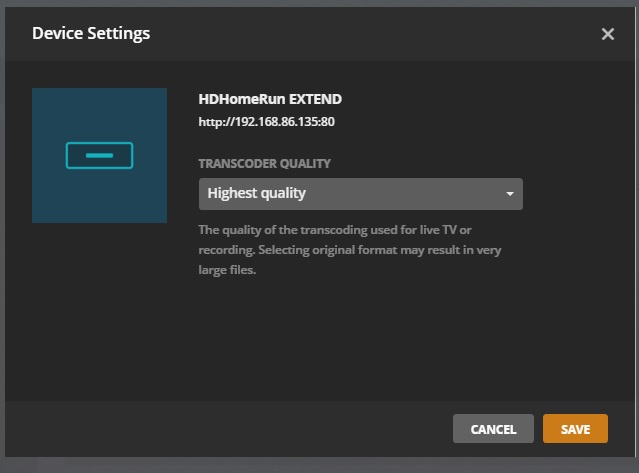
Task: Click the HDHomeRun tuner device icon
Action: pyautogui.click(x=99, y=155)
